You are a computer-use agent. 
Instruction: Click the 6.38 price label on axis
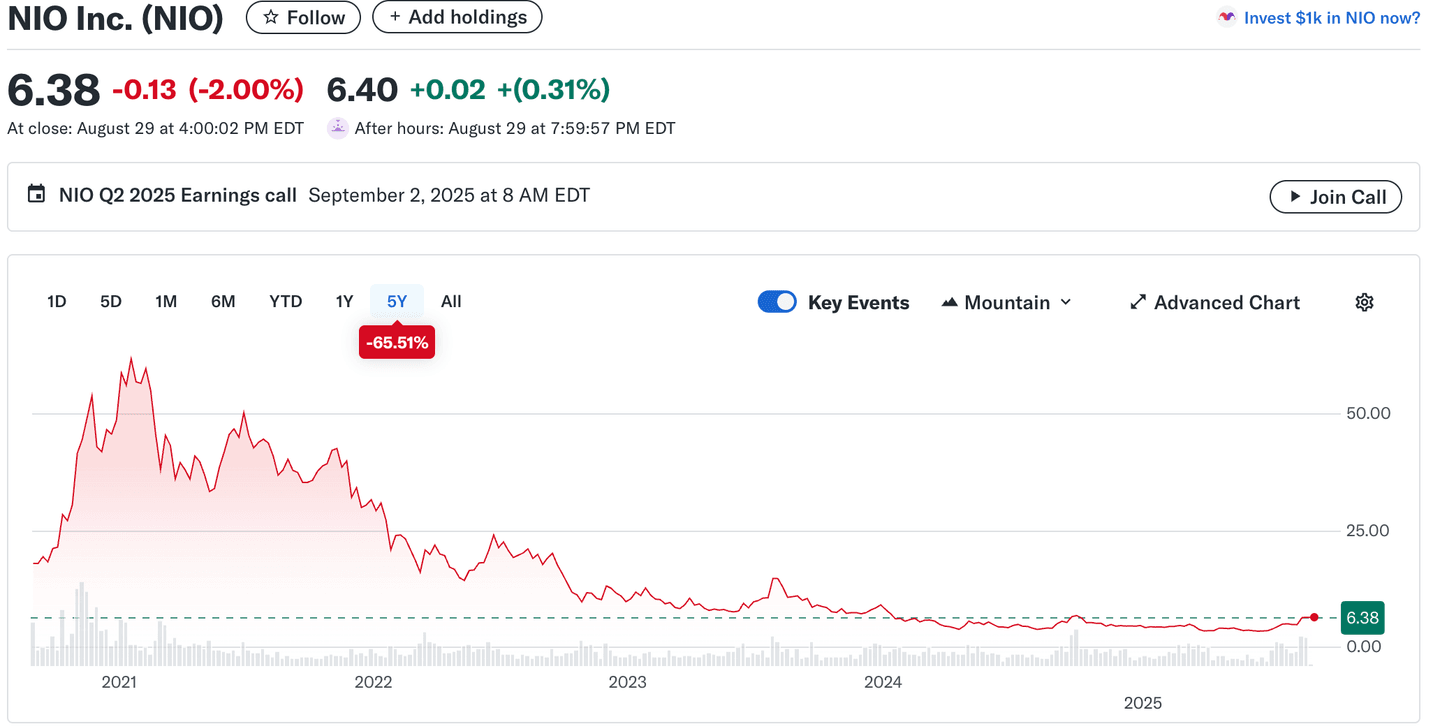tap(1362, 618)
